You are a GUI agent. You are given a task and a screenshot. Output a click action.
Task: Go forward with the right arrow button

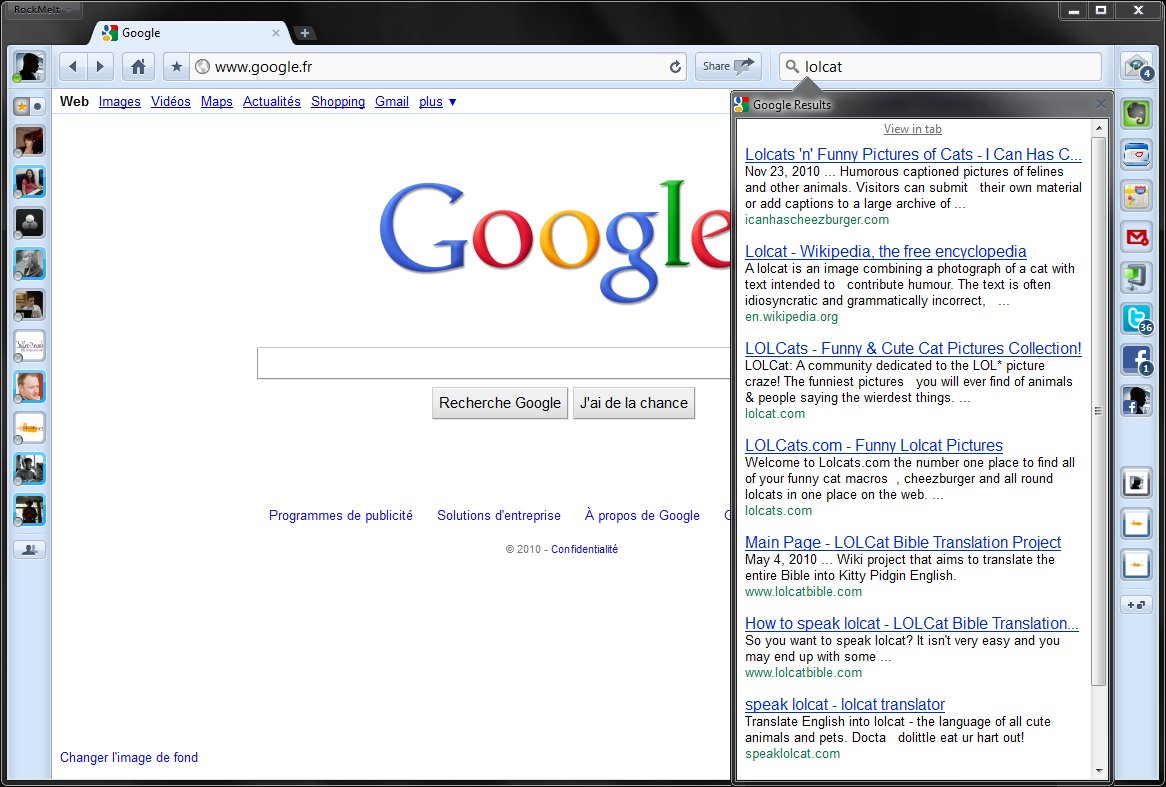[100, 67]
